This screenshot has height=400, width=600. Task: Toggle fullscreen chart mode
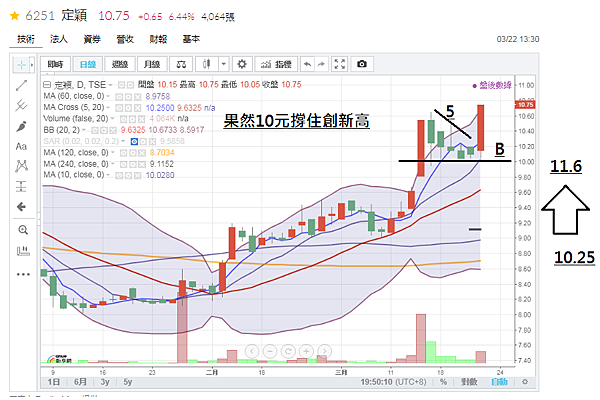click(x=339, y=64)
